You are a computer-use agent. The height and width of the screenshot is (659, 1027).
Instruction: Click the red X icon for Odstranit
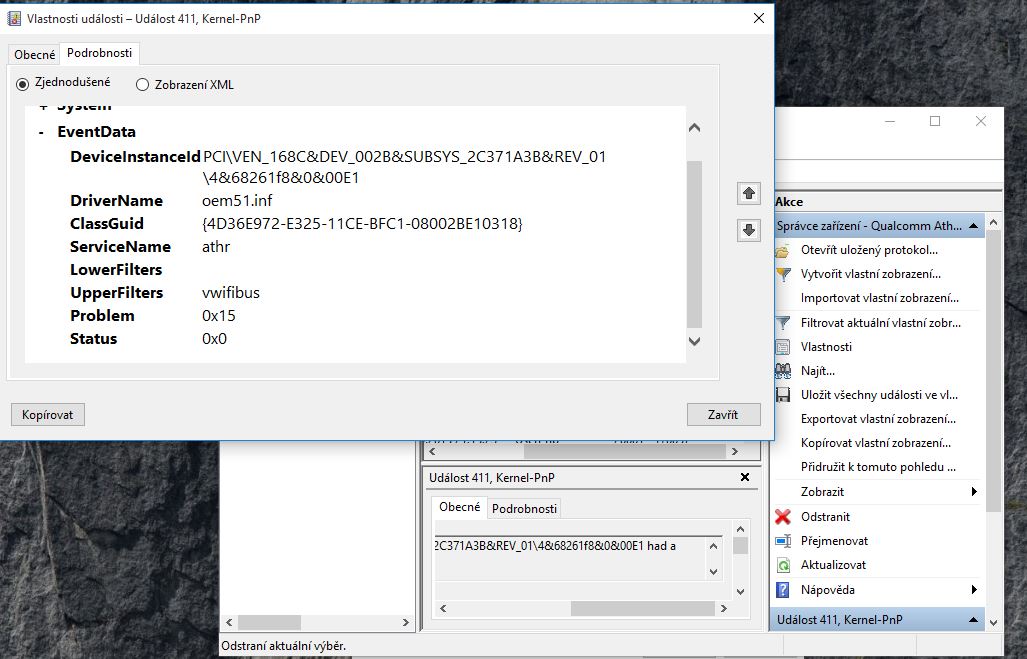(783, 517)
